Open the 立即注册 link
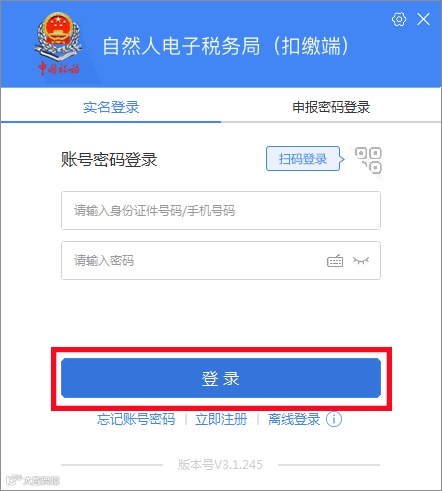Viewport: 442px width, 491px height. [221, 419]
